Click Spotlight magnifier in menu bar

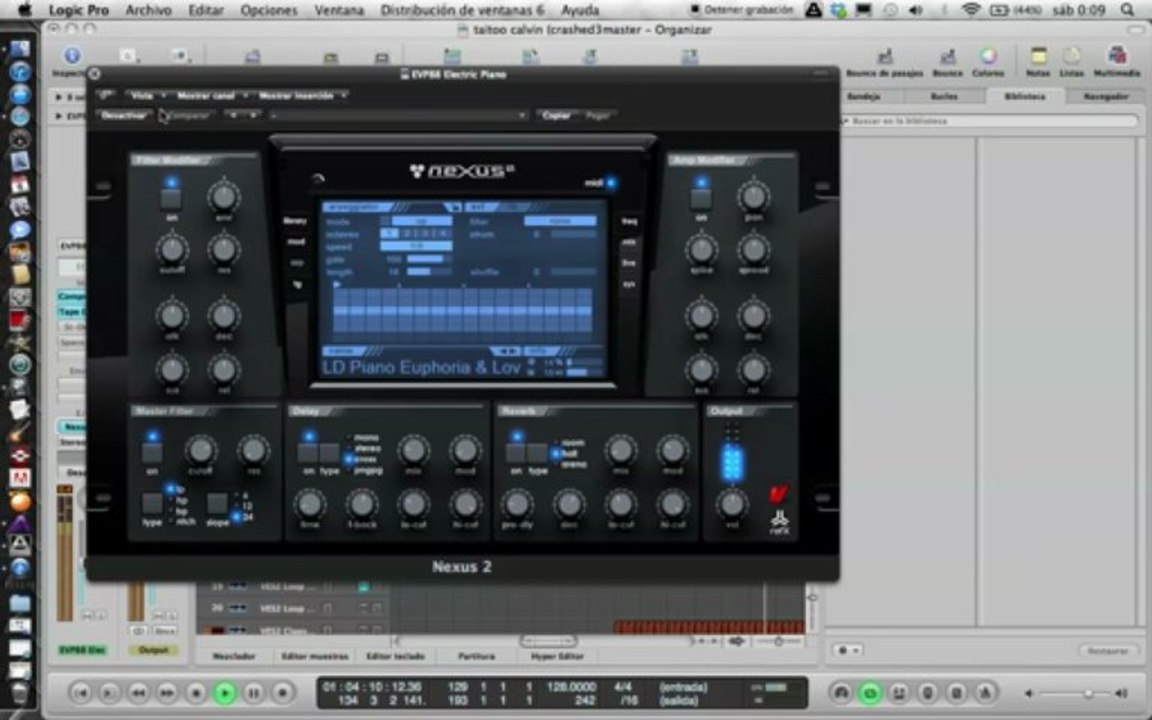click(1128, 10)
